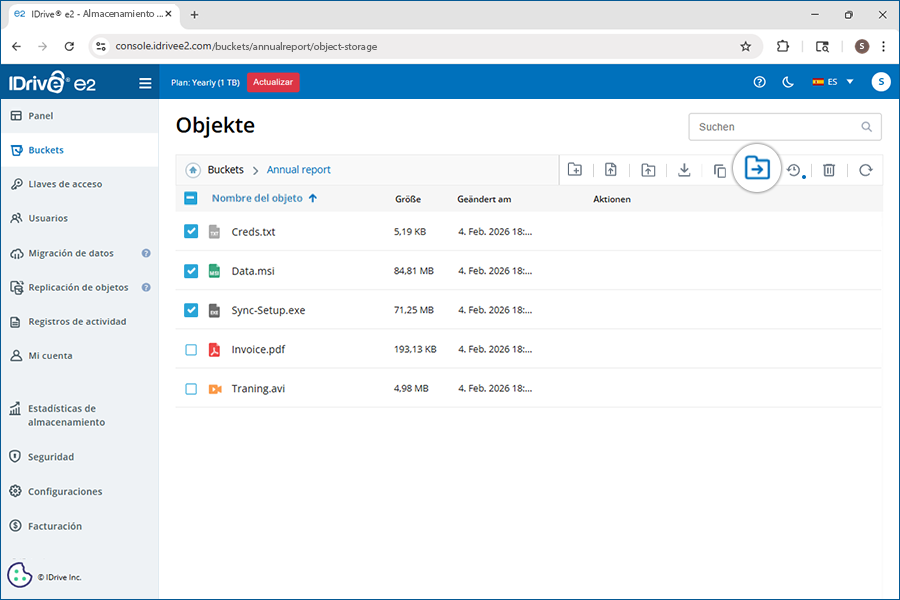Image resolution: width=900 pixels, height=600 pixels.
Task: Toggle dark mode moon icon
Action: pyautogui.click(x=788, y=82)
